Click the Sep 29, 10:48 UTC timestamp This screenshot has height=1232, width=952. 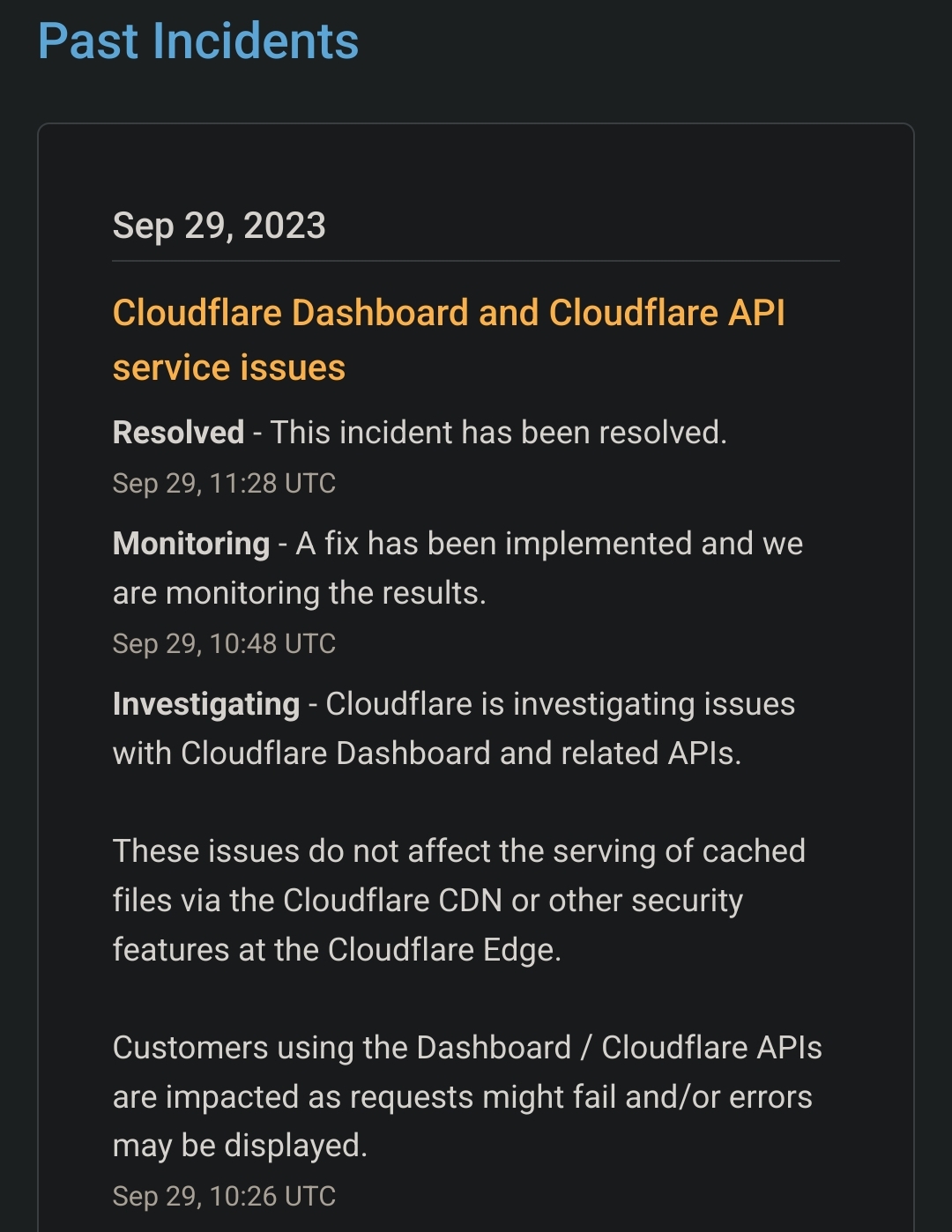[x=224, y=643]
